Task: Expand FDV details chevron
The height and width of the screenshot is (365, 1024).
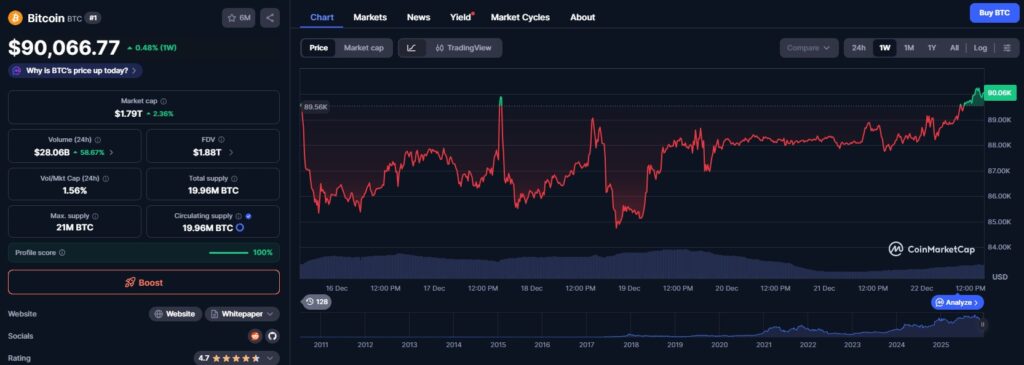Action: tap(231, 152)
